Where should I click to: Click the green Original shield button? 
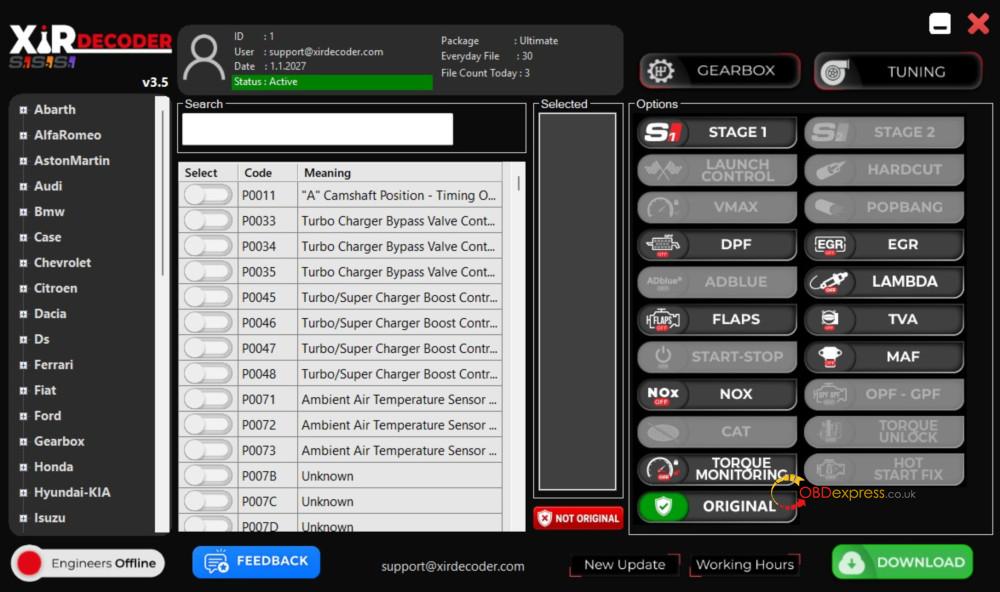click(717, 507)
